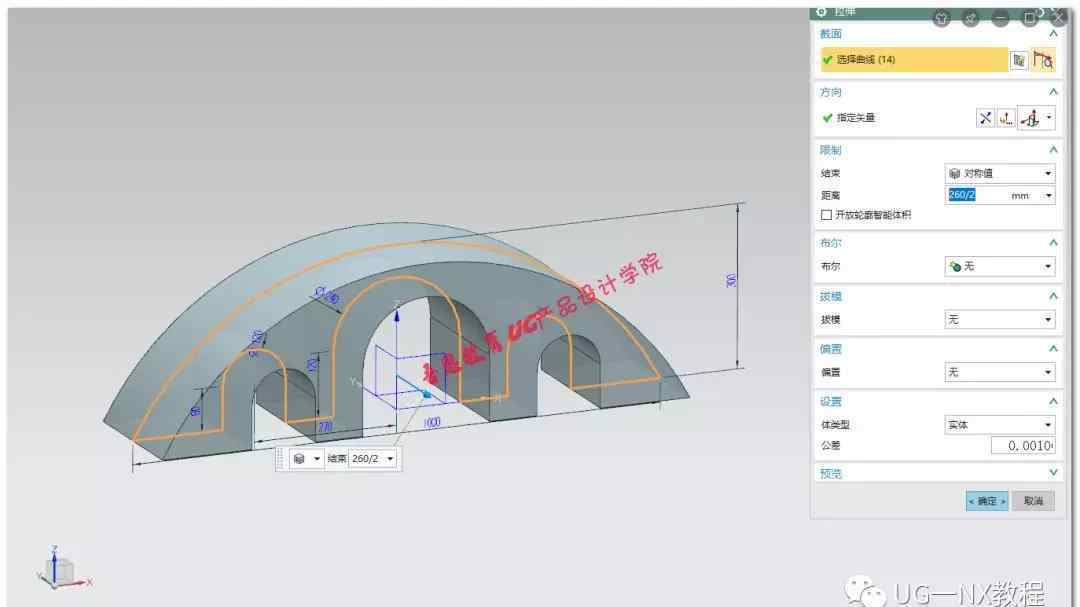
Task: Open the 拔模 dropdown
Action: 999,320
